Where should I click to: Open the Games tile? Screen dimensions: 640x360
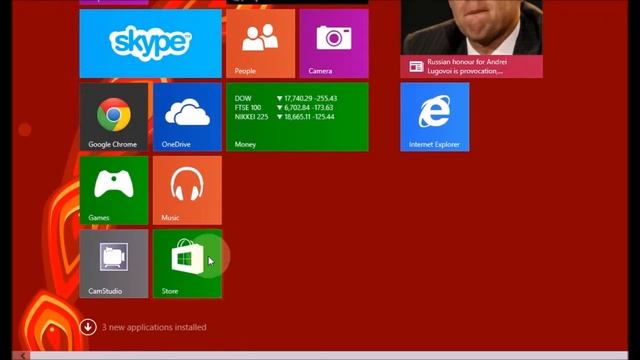point(114,190)
